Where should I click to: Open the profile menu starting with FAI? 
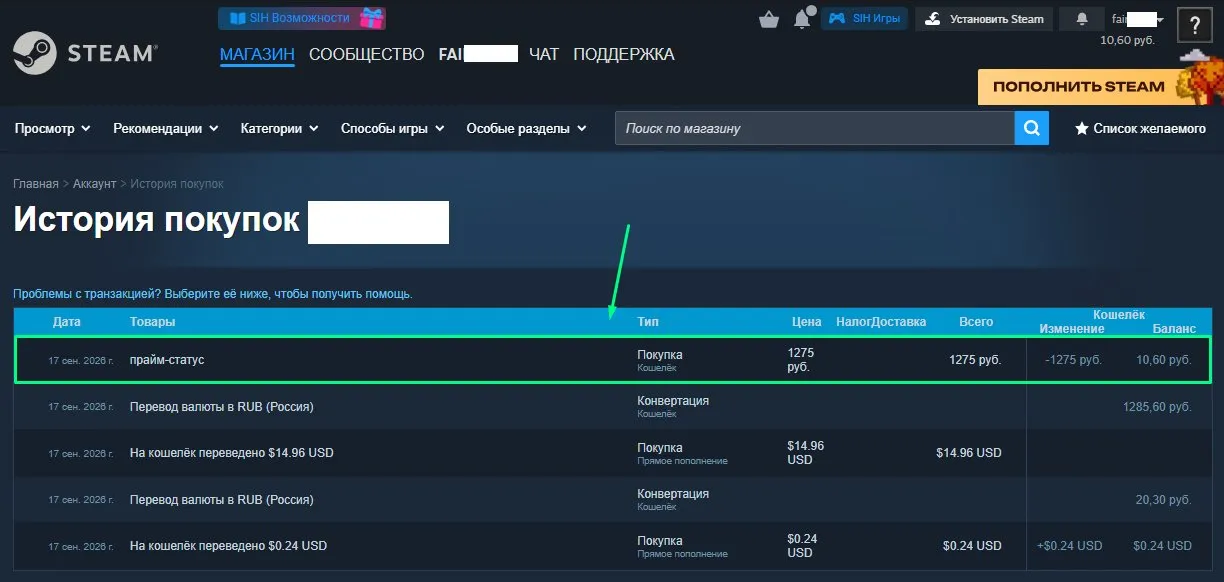pos(478,54)
